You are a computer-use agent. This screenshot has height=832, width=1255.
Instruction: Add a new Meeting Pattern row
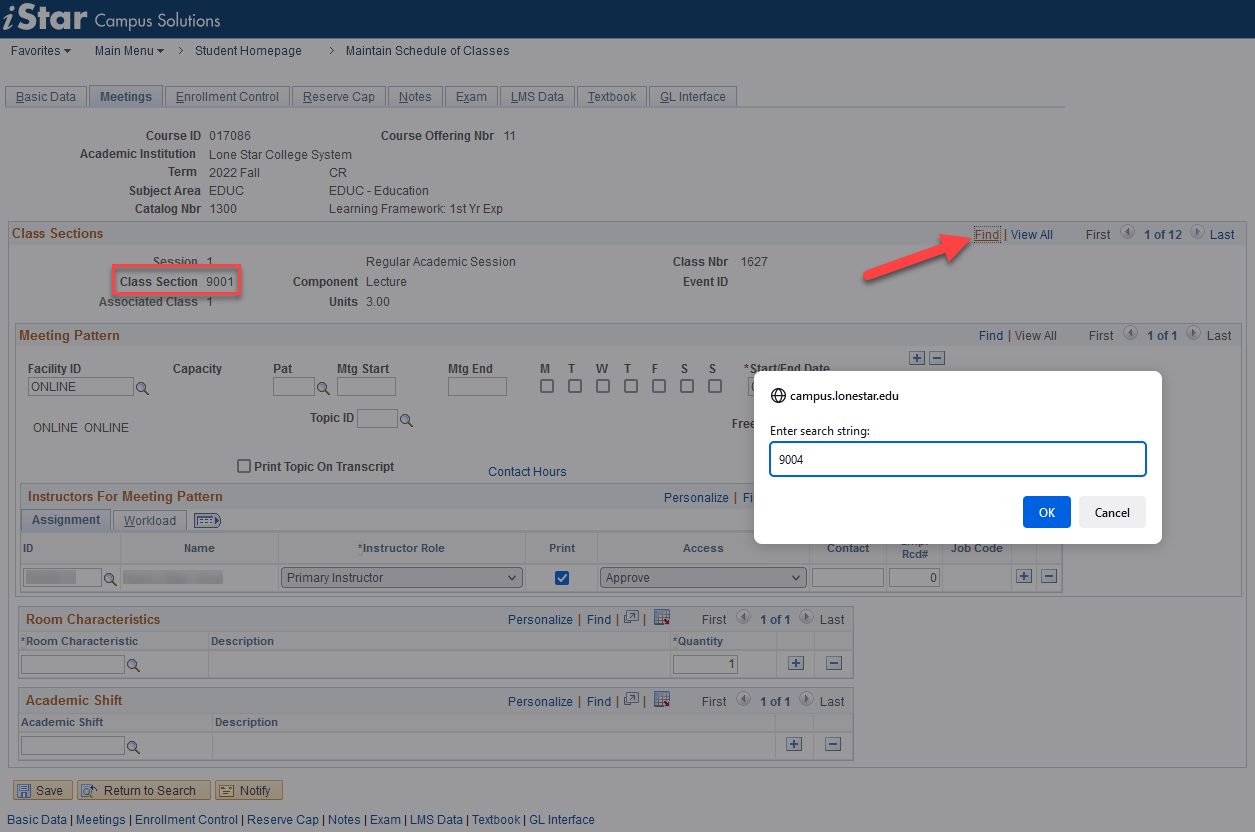pyautogui.click(x=917, y=358)
